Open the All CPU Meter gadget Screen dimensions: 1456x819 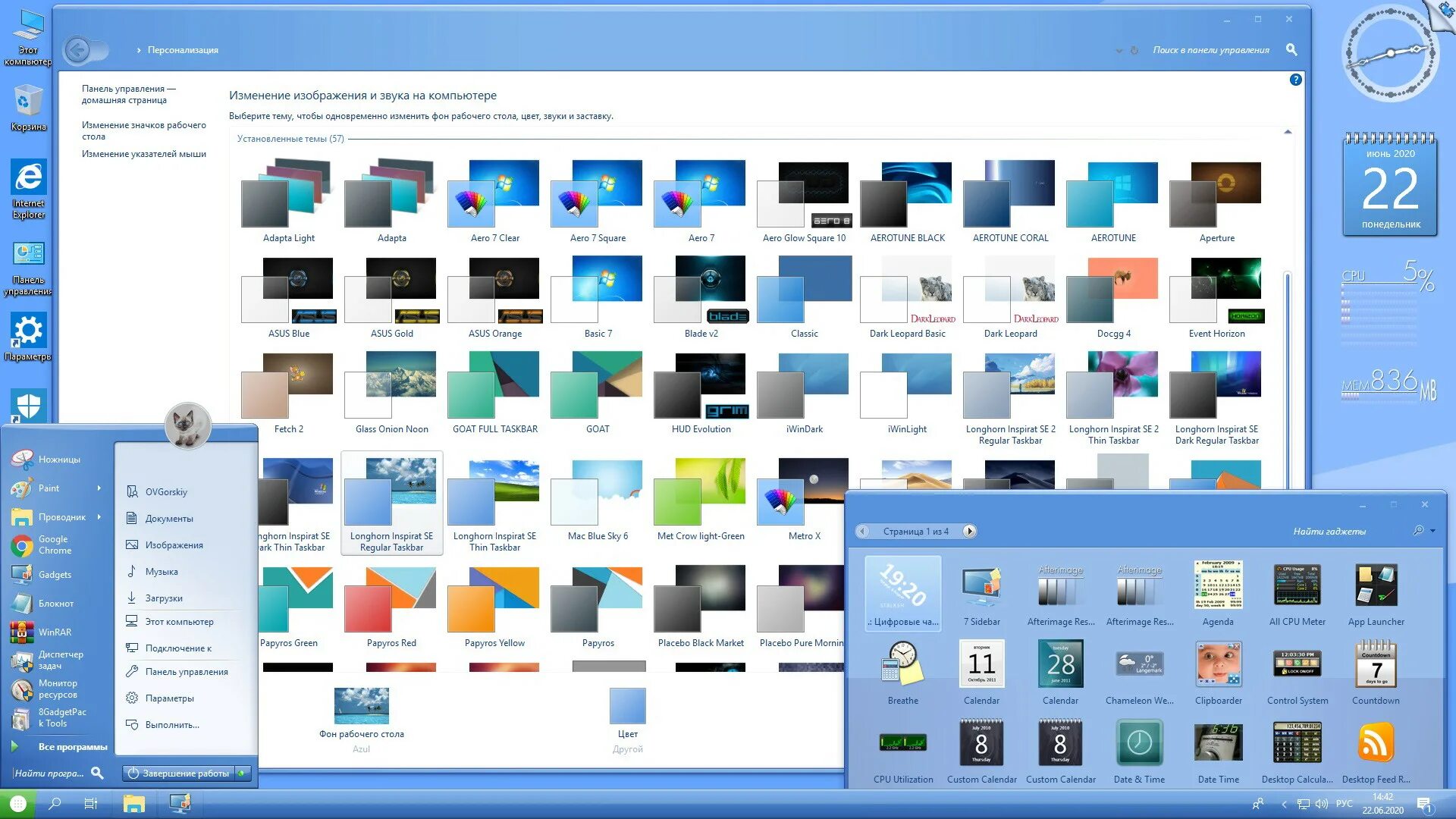click(x=1297, y=585)
